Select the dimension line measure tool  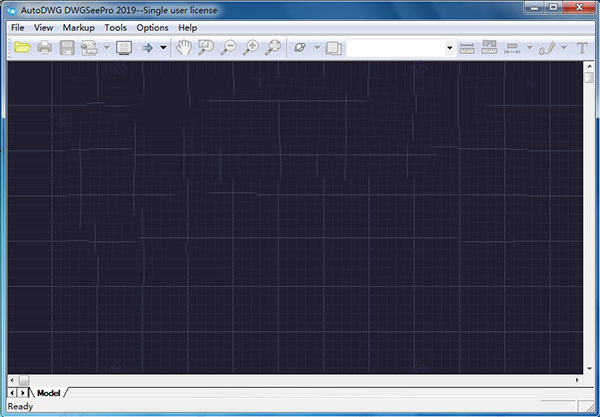tap(512, 48)
